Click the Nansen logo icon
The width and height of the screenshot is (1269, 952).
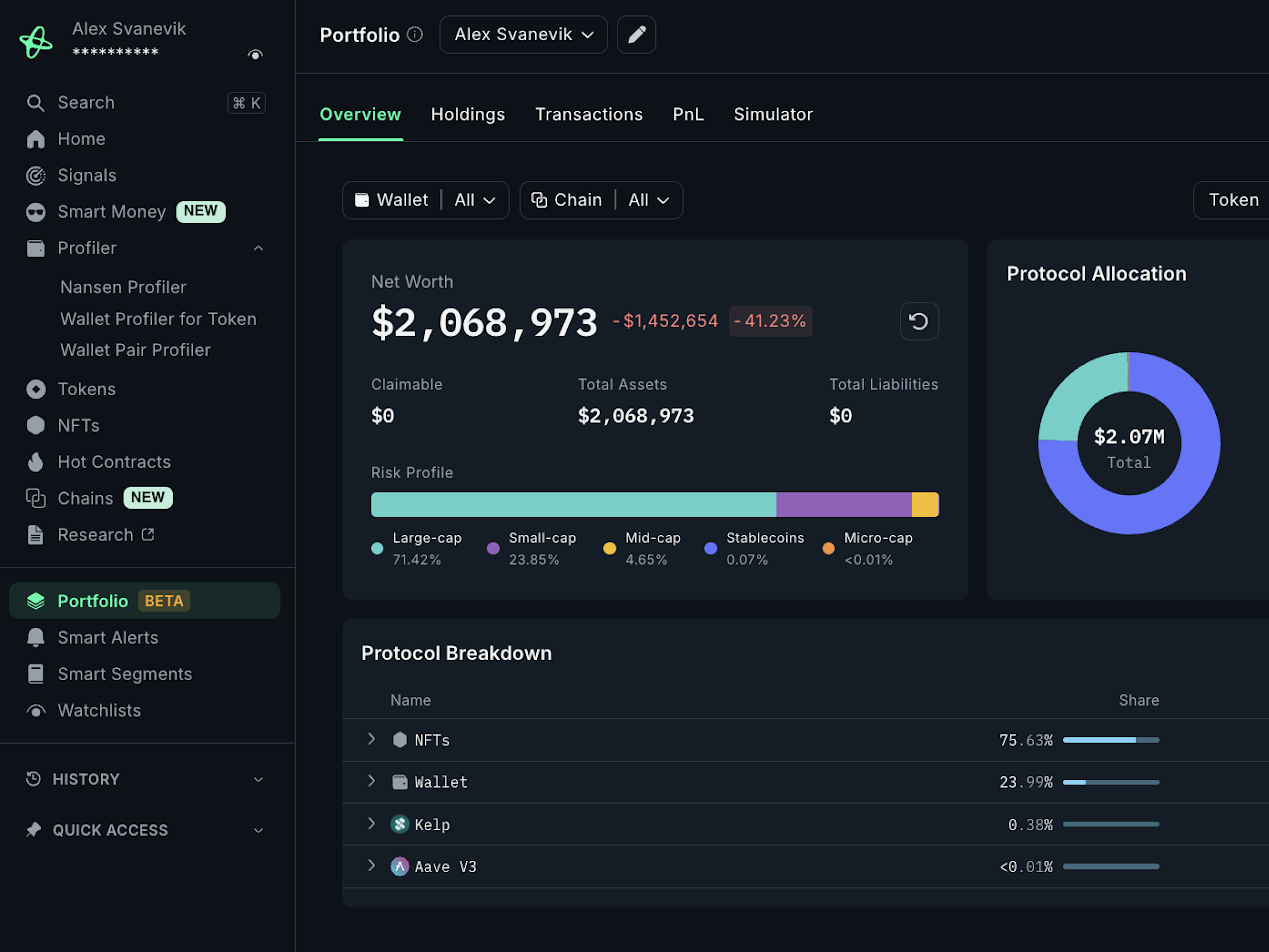click(x=35, y=41)
